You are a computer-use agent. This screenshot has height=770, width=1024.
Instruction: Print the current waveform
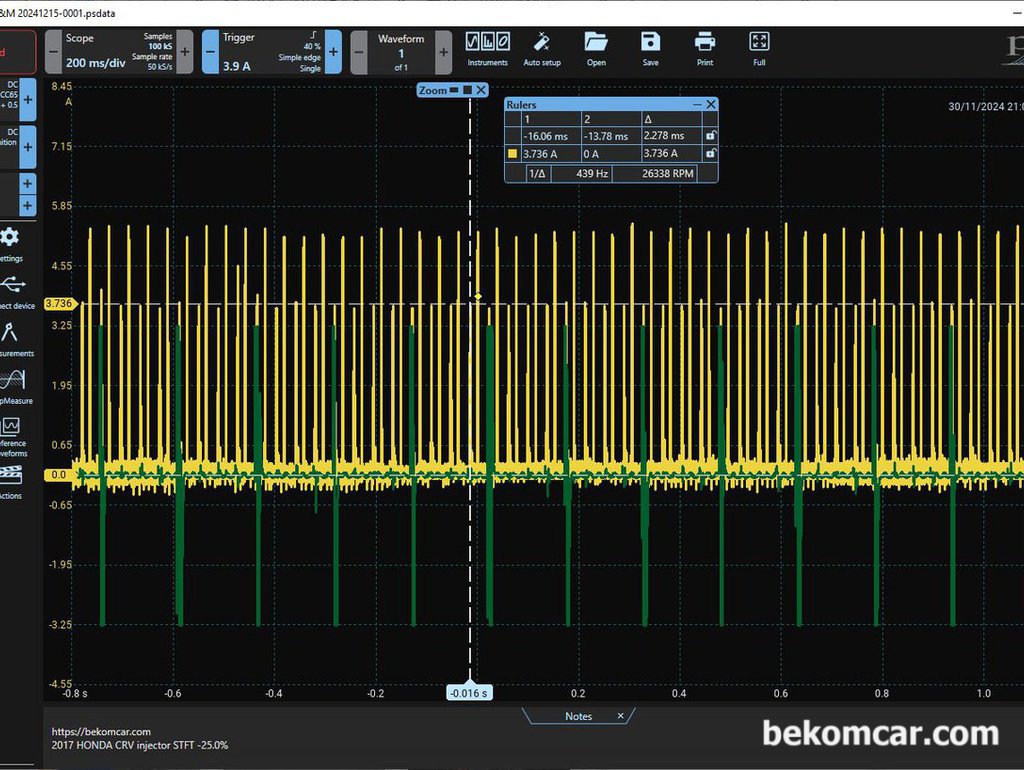[705, 42]
